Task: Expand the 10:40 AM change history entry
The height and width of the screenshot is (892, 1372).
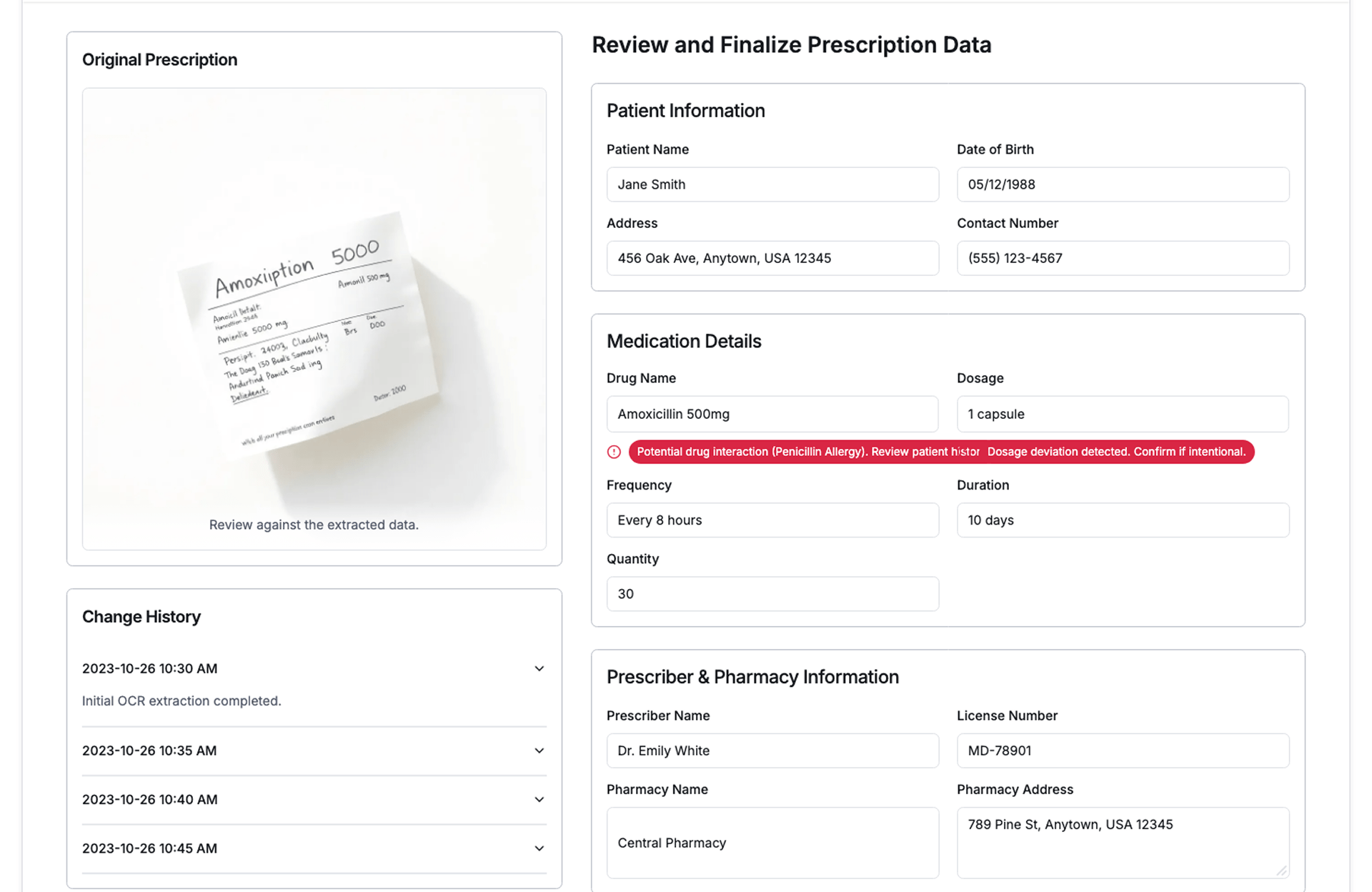Action: [539, 800]
